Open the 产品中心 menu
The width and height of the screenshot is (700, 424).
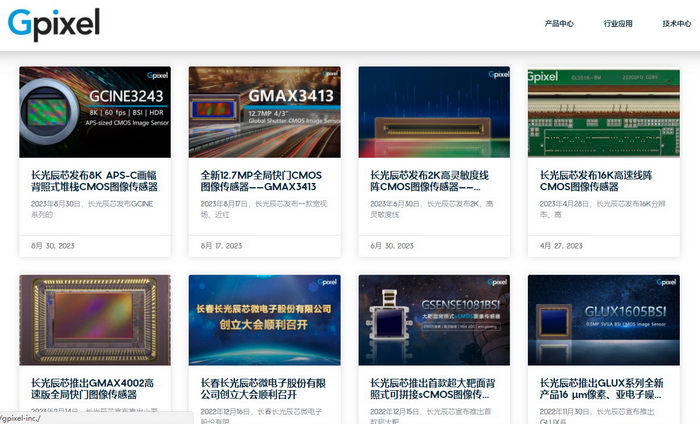[x=559, y=24]
